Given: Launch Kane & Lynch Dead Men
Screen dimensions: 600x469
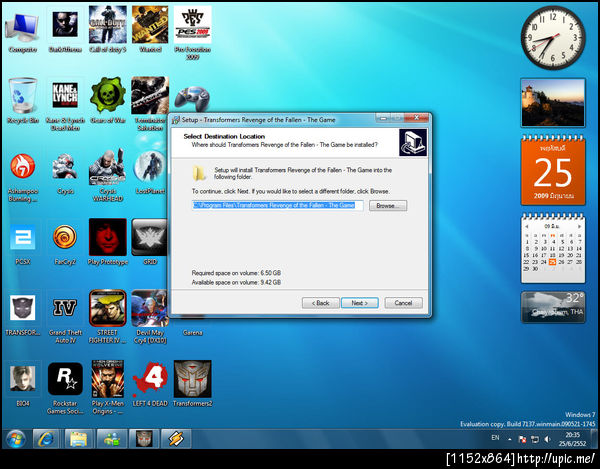Looking at the screenshot, I should pyautogui.click(x=65, y=106).
